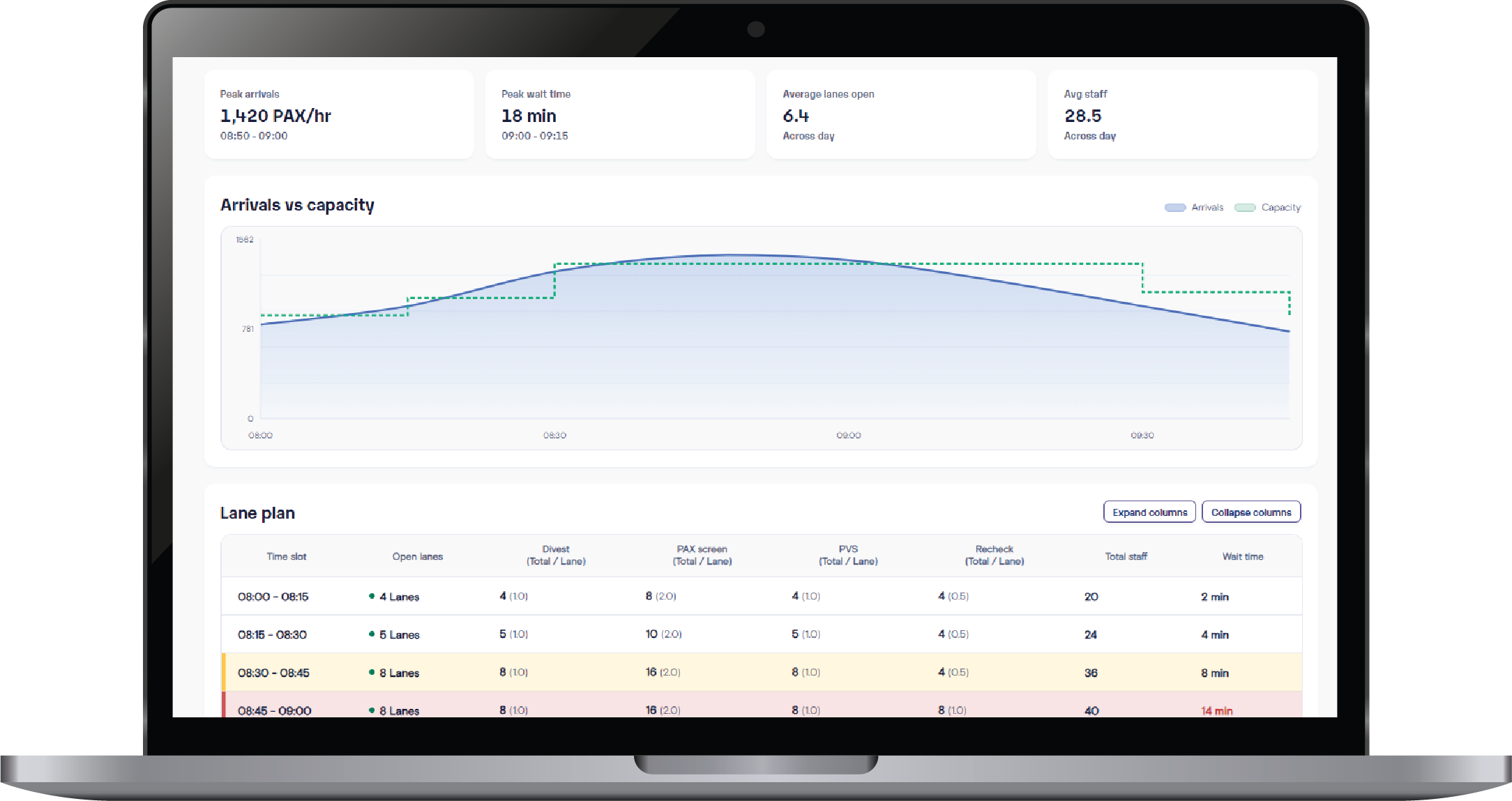Image resolution: width=1512 pixels, height=801 pixels.
Task: Open the Average lanes open card
Action: pos(901,114)
